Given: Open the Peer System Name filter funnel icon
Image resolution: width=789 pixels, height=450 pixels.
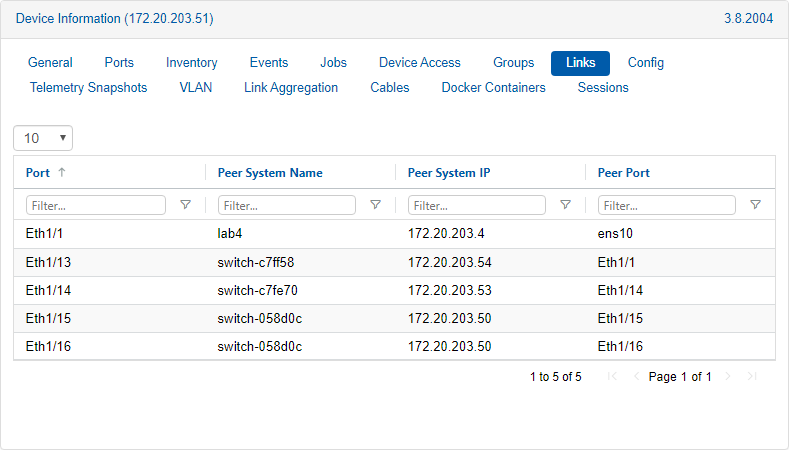Looking at the screenshot, I should tap(375, 205).
